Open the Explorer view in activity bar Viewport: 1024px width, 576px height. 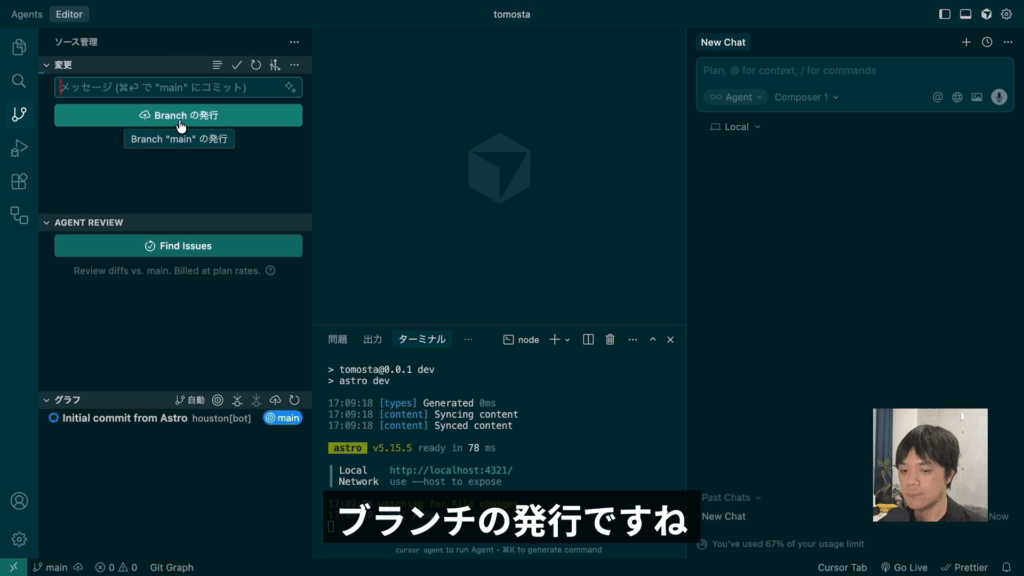pos(18,47)
